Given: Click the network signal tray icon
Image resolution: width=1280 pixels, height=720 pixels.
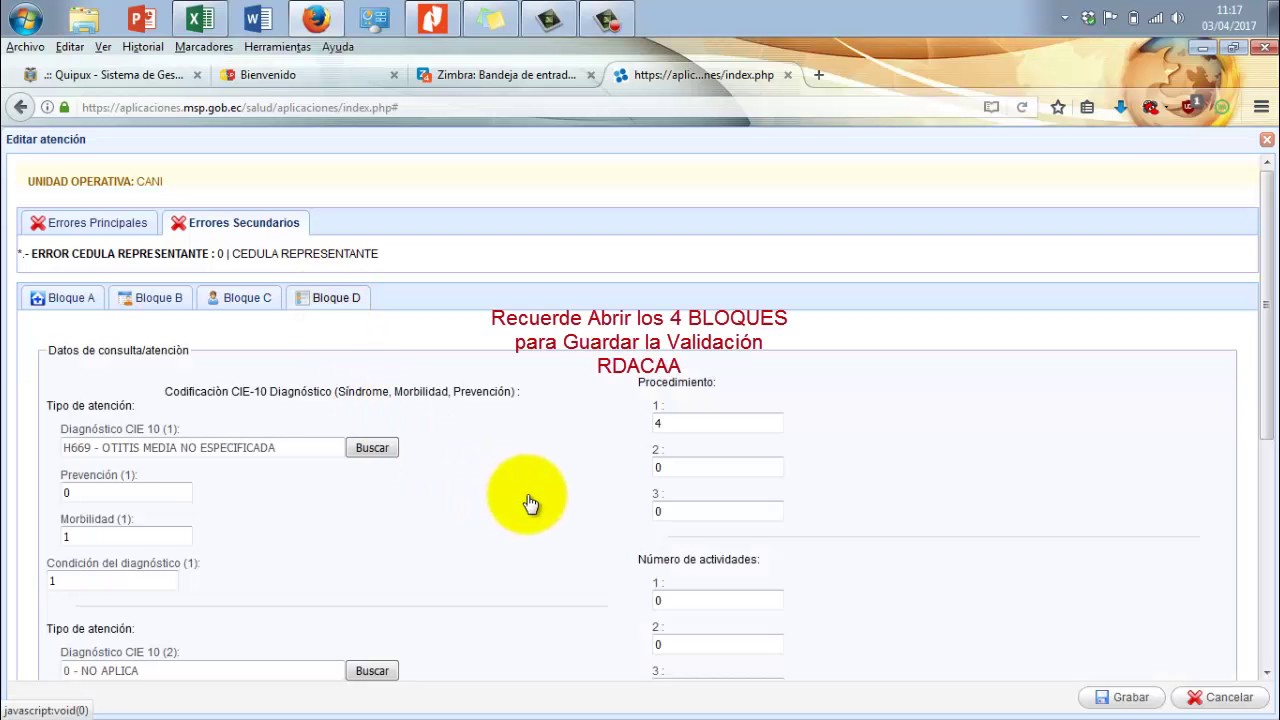Looking at the screenshot, I should tap(1155, 18).
